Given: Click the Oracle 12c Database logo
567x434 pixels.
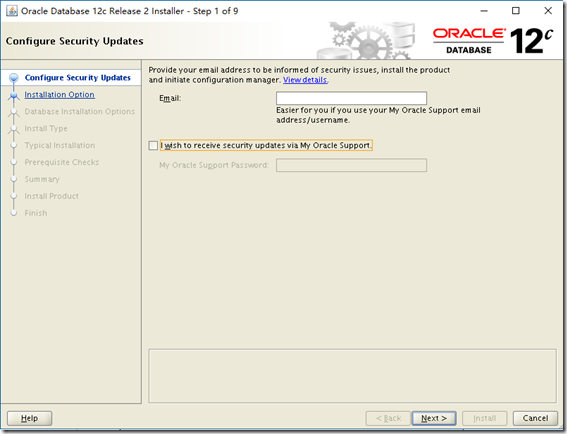Looking at the screenshot, I should (493, 41).
